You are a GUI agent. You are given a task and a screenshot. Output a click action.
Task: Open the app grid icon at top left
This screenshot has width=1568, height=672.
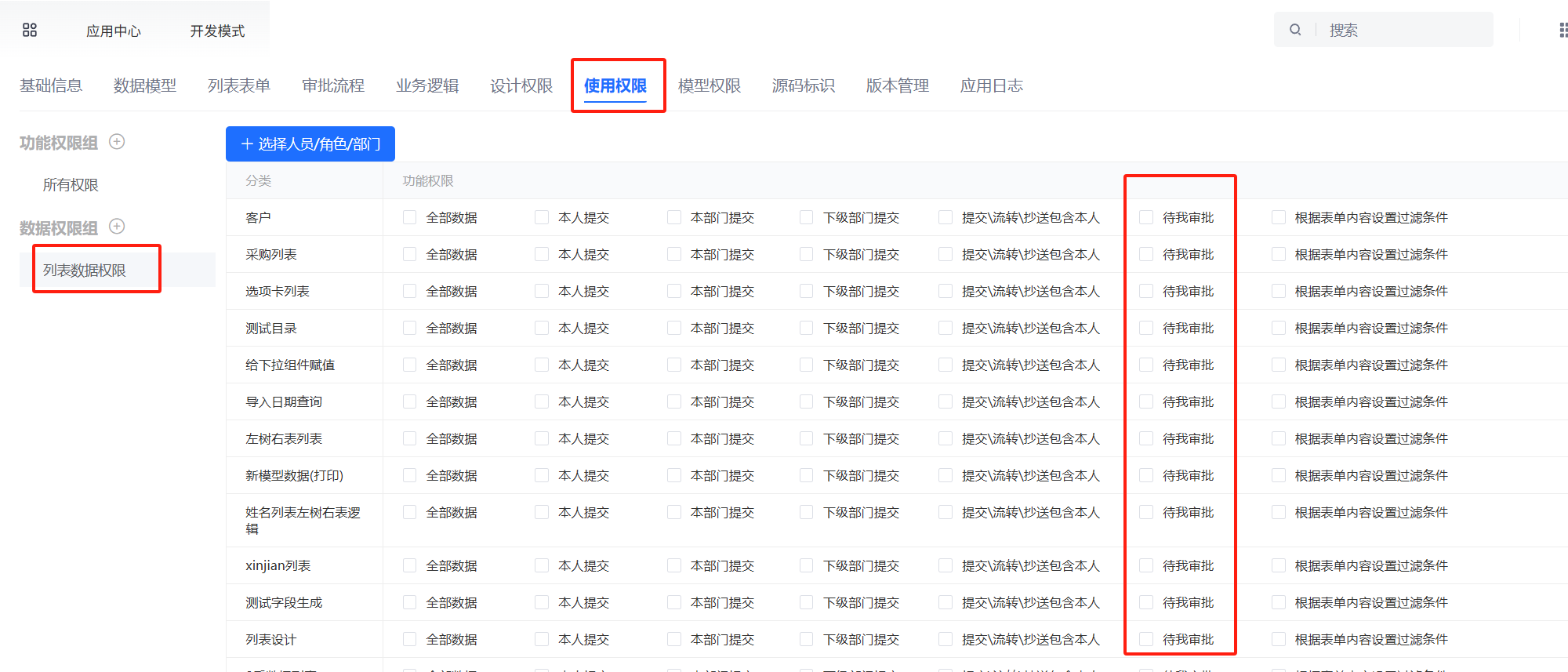(x=30, y=30)
